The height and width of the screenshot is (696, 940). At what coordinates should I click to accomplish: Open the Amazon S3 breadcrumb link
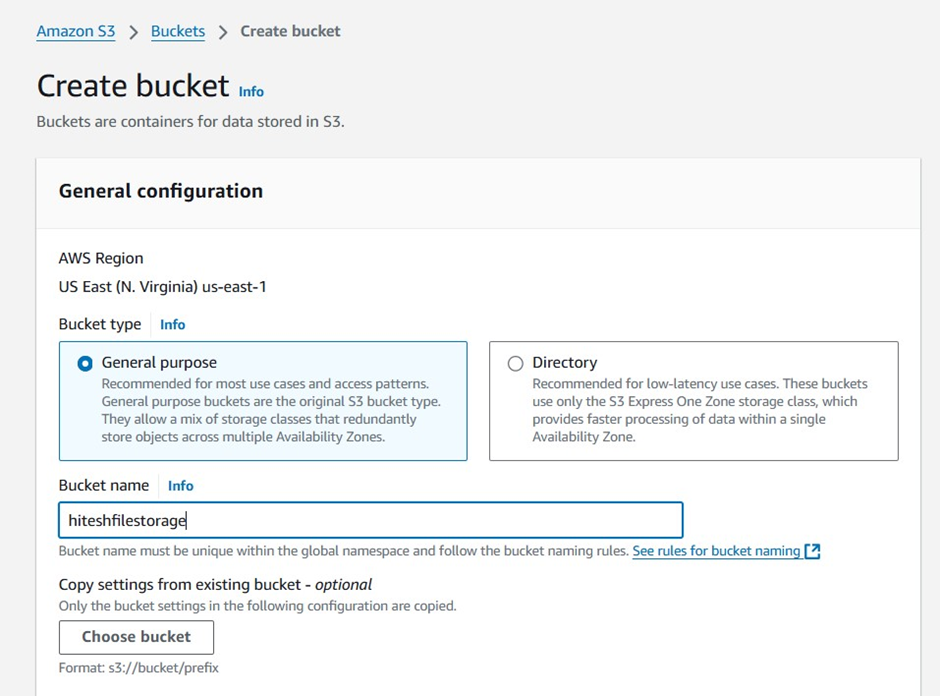click(75, 31)
